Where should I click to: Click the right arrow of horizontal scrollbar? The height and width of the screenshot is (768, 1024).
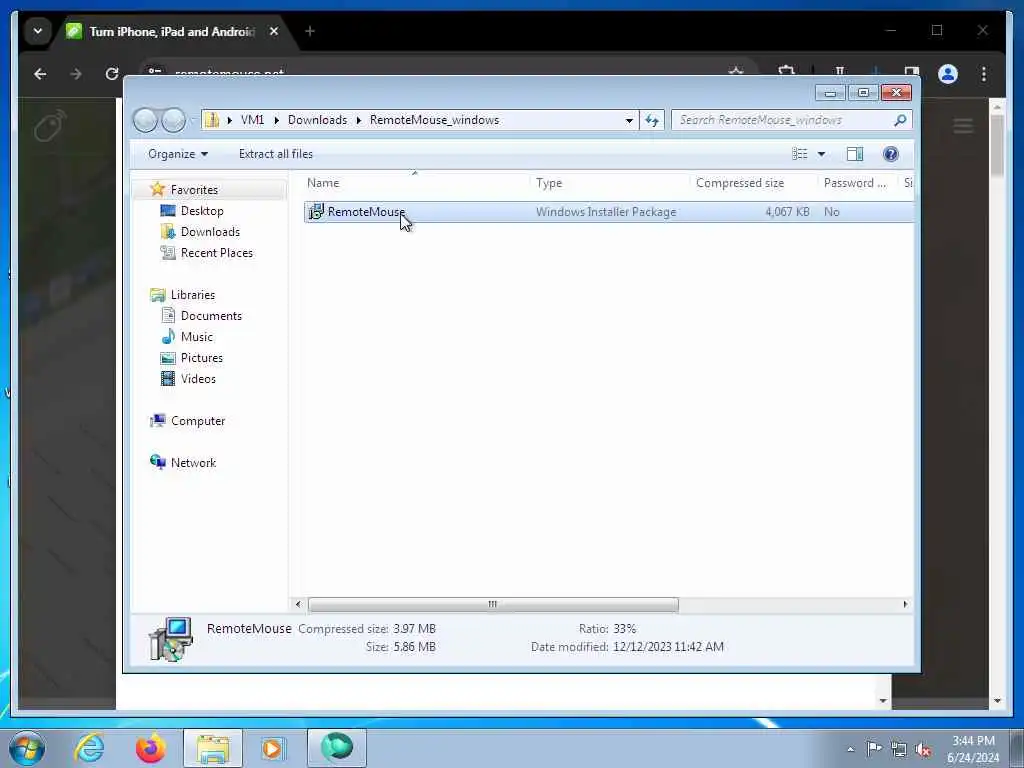(x=905, y=604)
